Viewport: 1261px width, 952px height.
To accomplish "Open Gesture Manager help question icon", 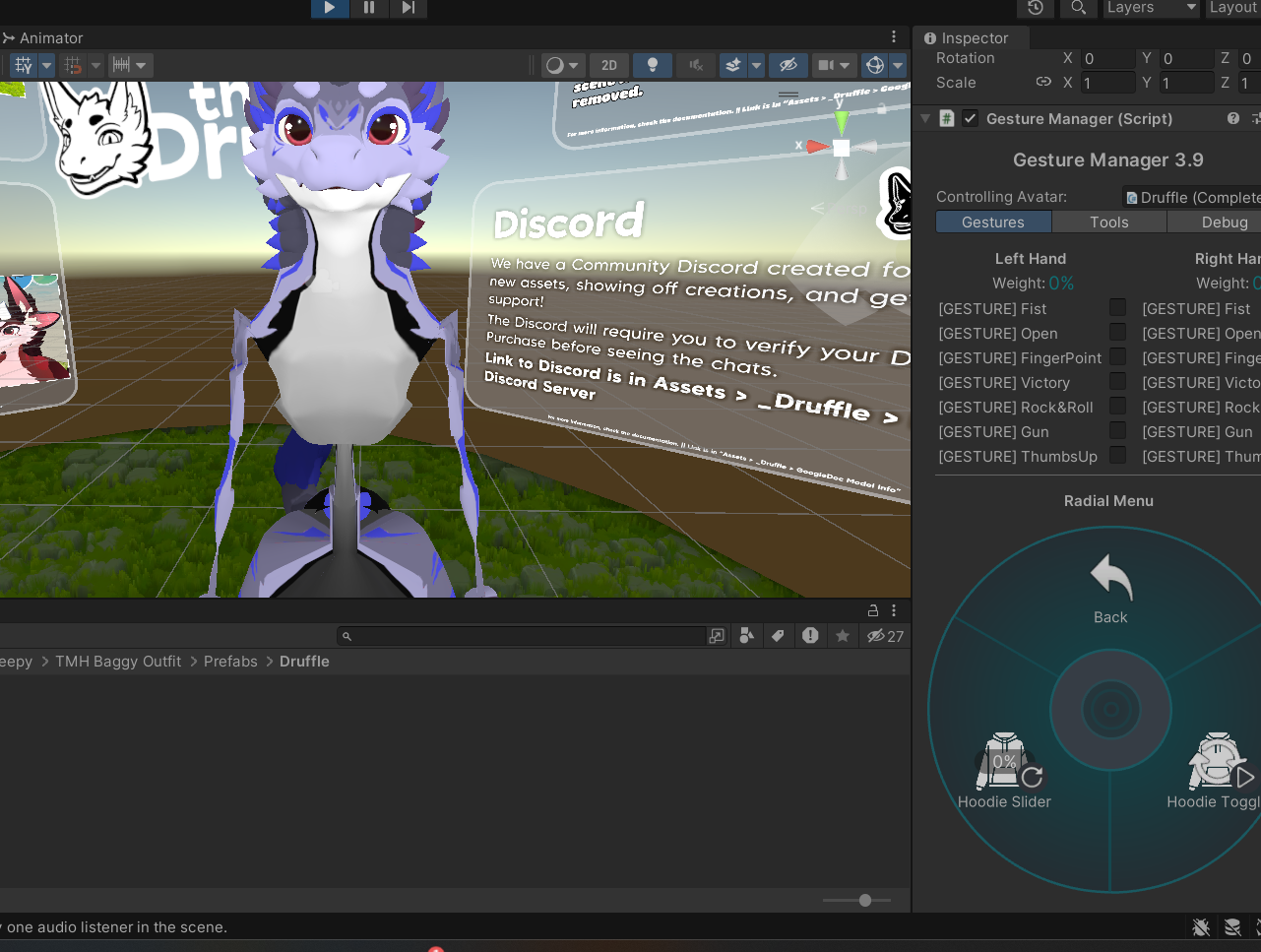I will (1232, 118).
